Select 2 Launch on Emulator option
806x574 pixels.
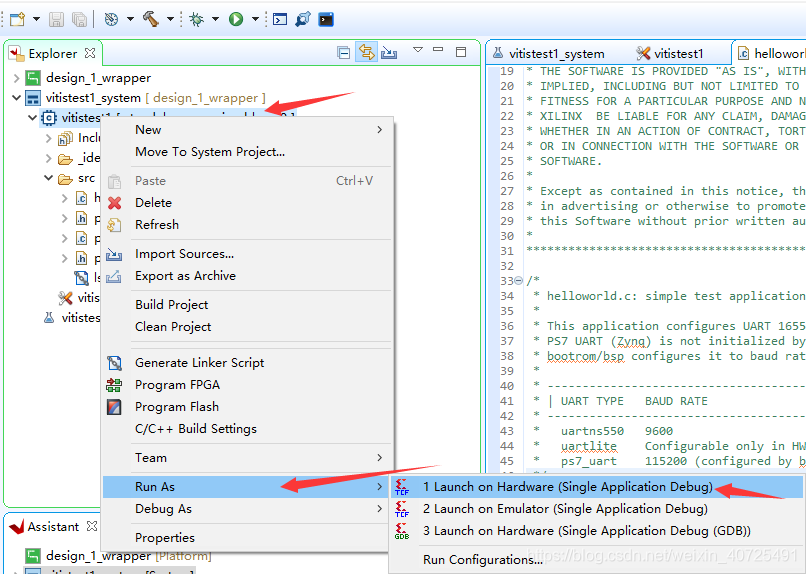(596, 509)
